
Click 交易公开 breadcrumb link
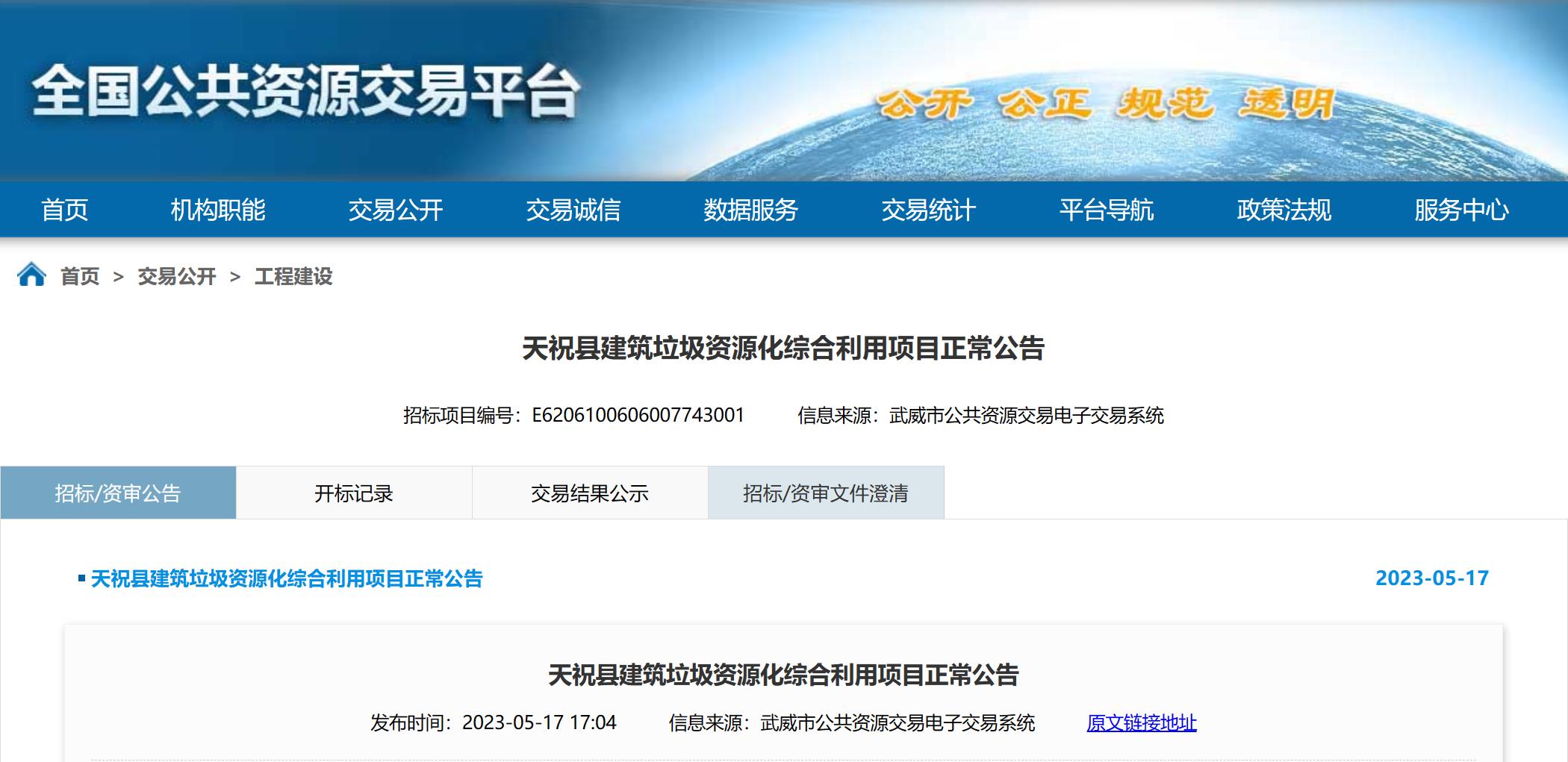(177, 277)
